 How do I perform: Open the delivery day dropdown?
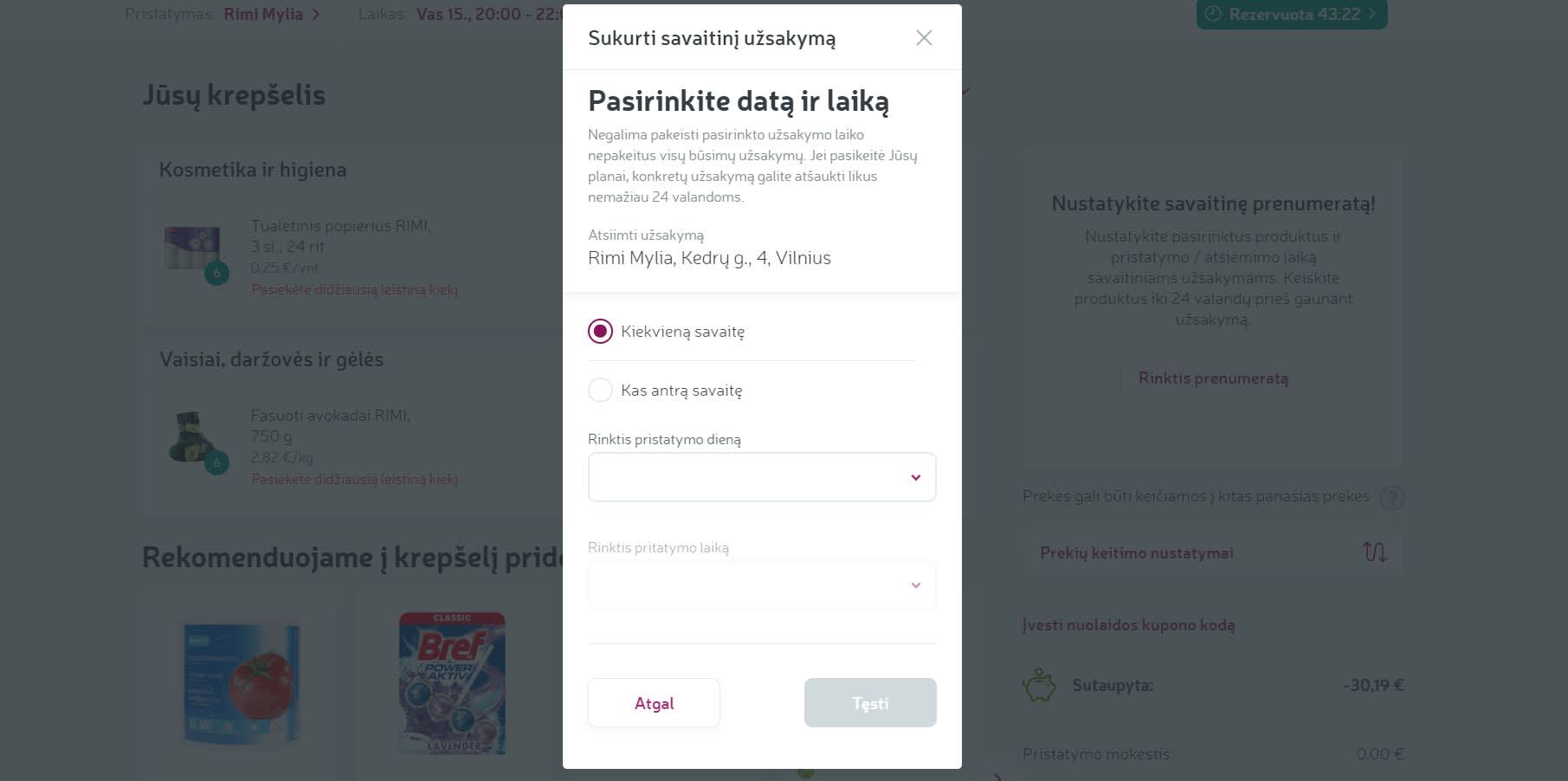point(762,477)
